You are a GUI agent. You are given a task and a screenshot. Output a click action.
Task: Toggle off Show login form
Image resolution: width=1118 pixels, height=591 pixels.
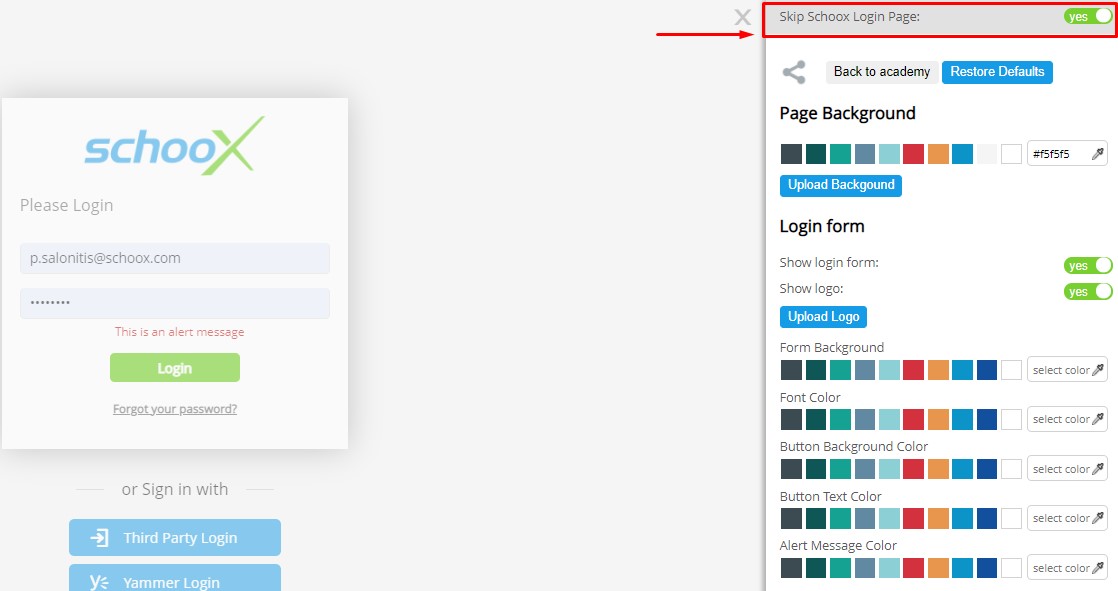pyautogui.click(x=1087, y=264)
